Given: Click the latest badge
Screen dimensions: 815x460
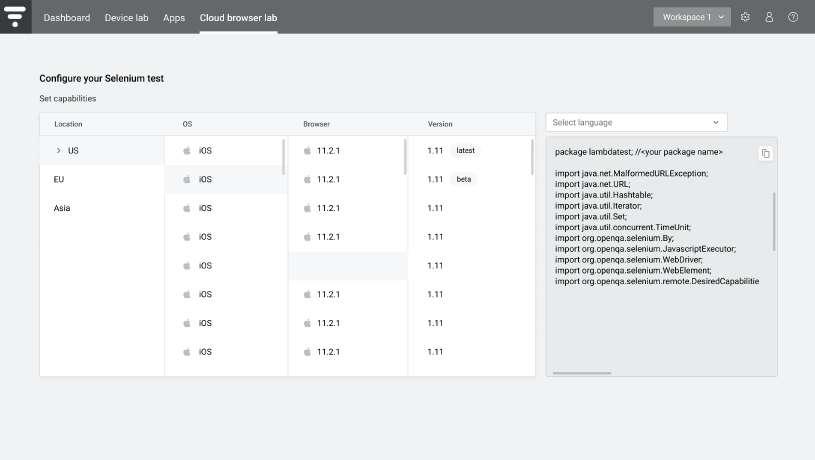Looking at the screenshot, I should pyautogui.click(x=465, y=151).
